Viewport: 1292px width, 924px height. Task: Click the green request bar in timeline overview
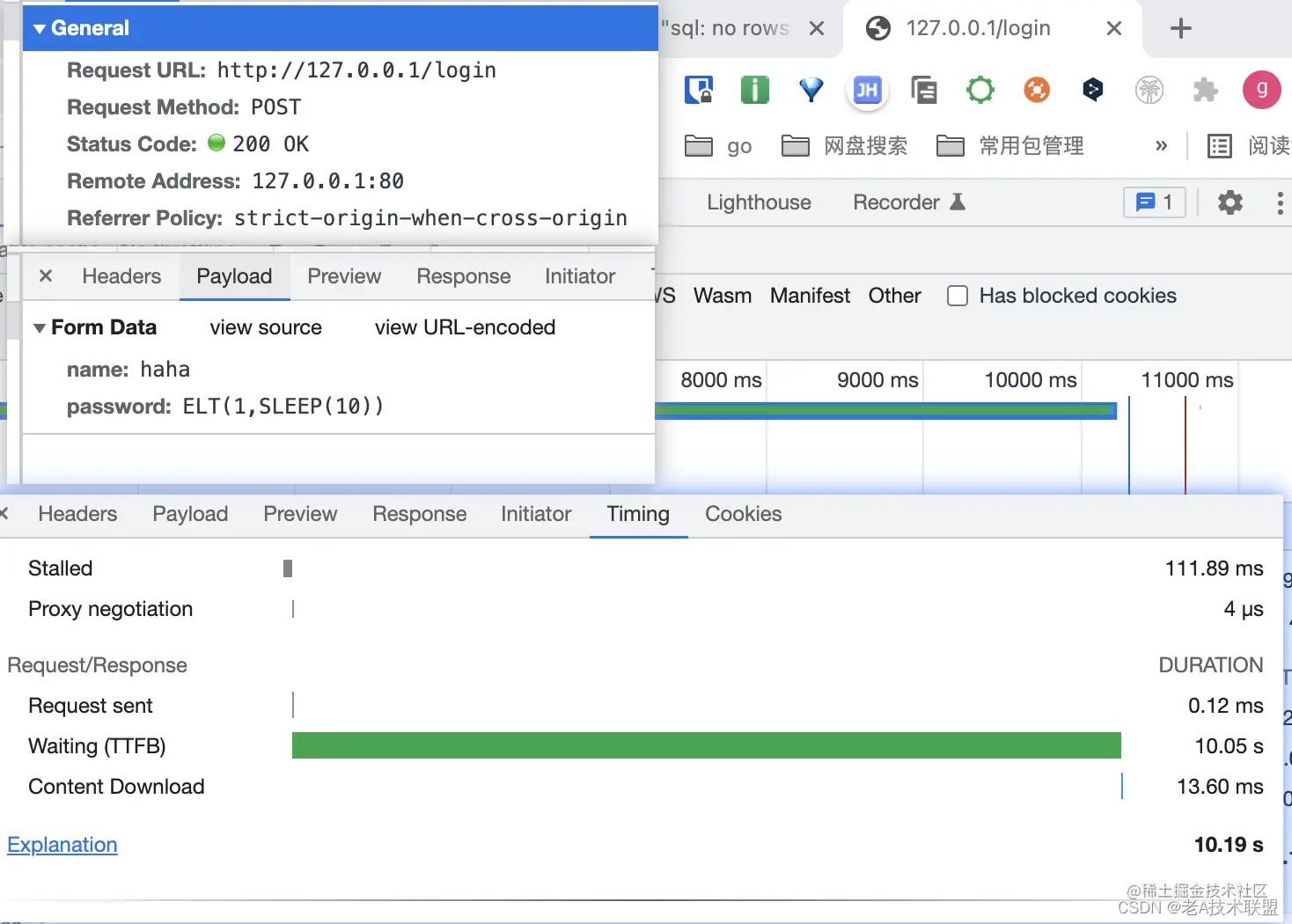885,409
